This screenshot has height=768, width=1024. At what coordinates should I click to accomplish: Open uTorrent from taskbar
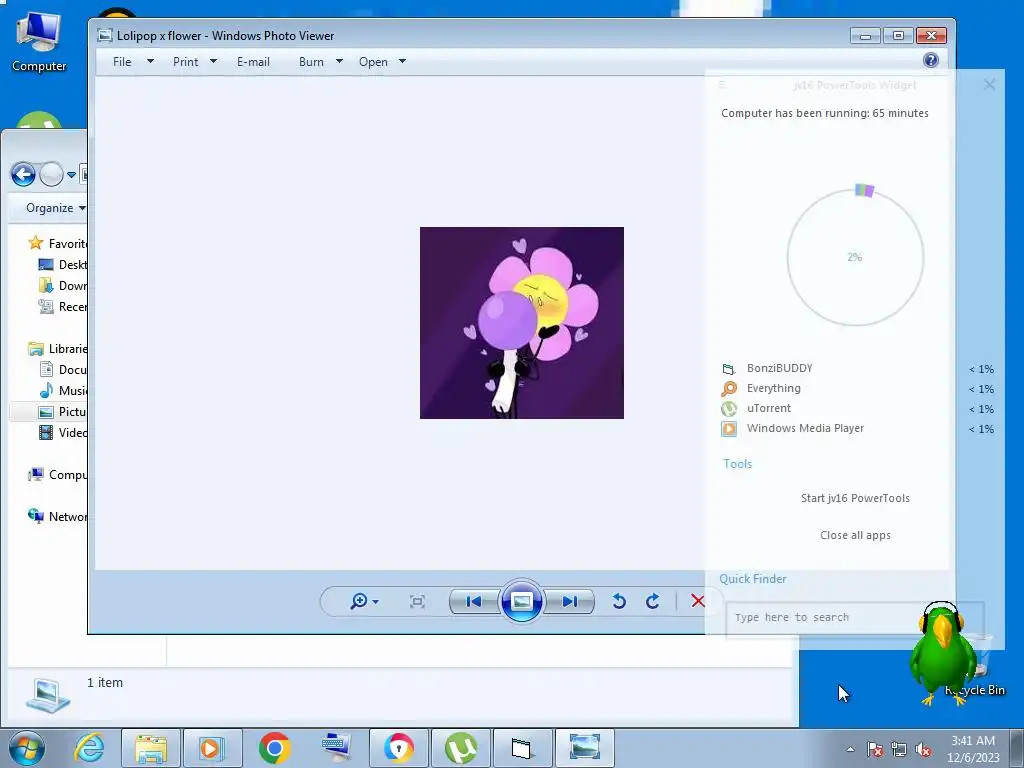click(460, 748)
